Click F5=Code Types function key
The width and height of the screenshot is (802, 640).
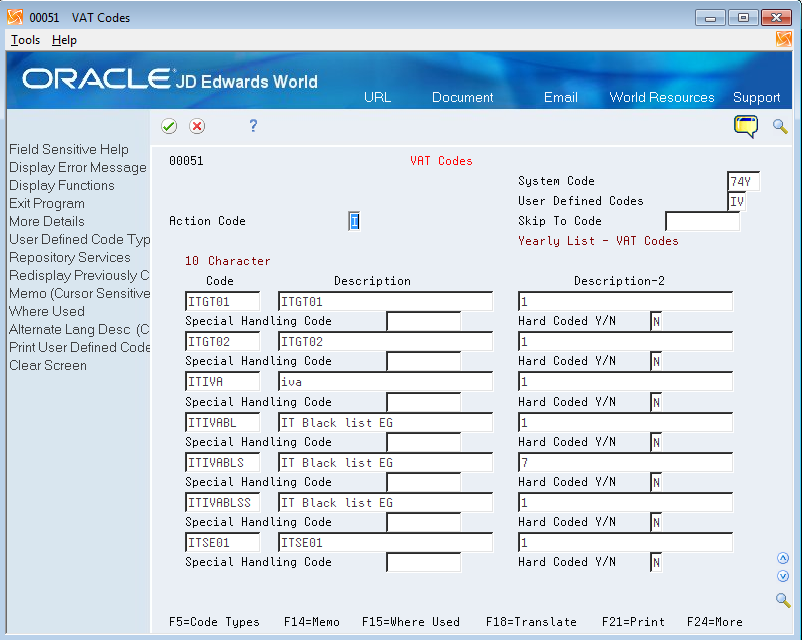point(214,622)
